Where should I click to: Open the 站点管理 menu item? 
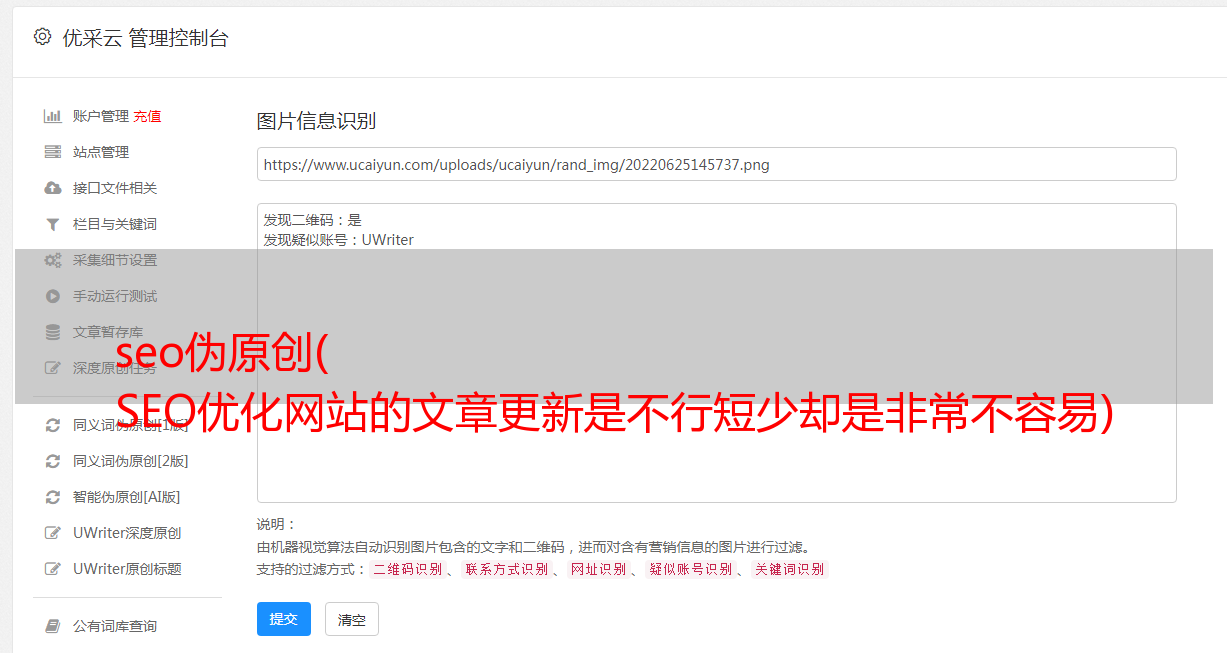[x=101, y=152]
